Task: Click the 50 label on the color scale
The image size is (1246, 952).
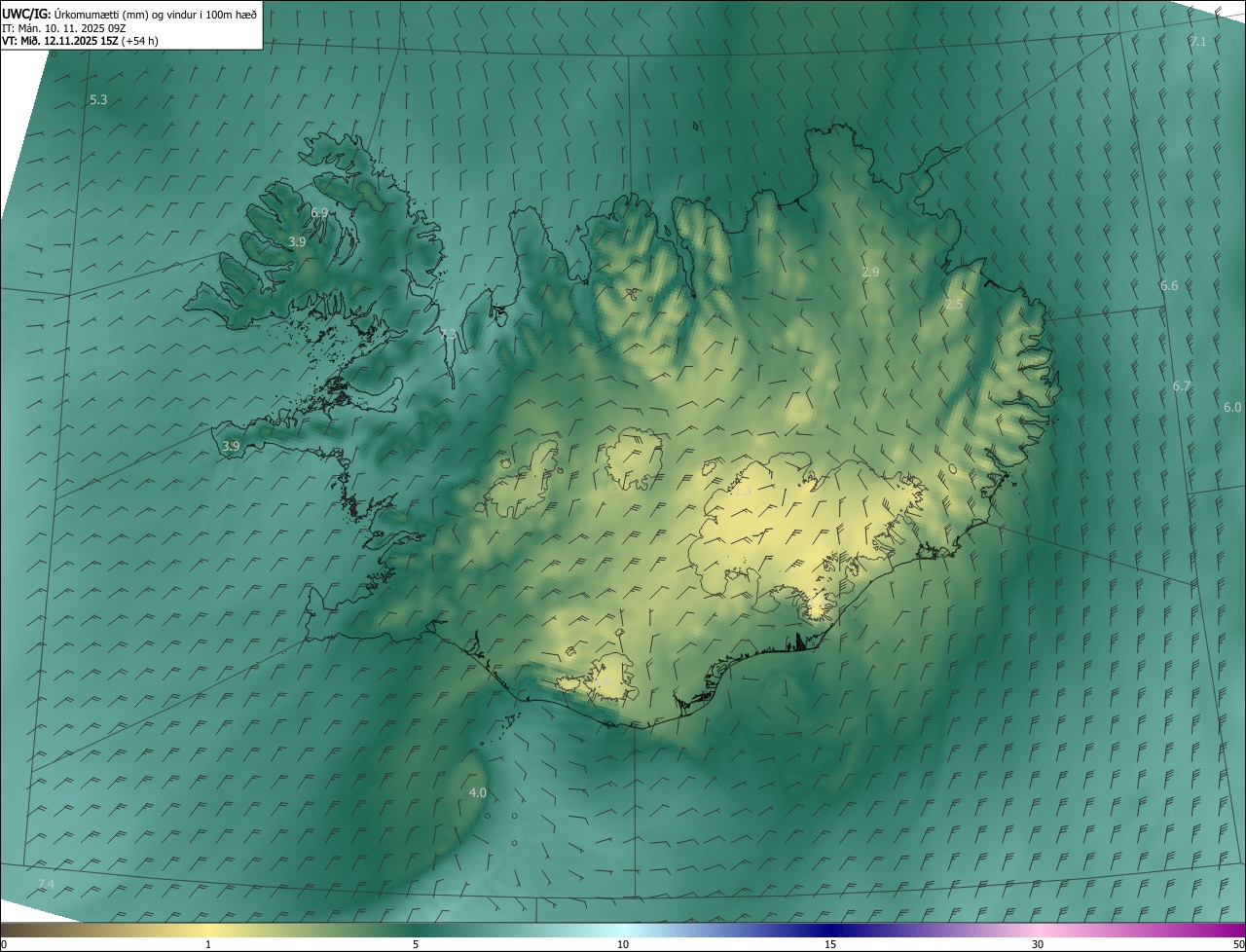Action: 1238,945
